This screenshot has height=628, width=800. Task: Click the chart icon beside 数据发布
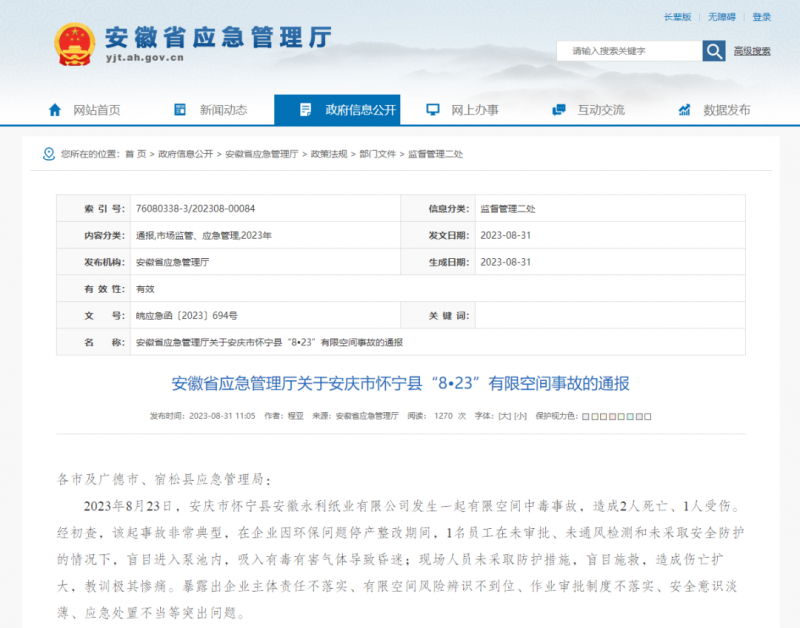pyautogui.click(x=684, y=110)
